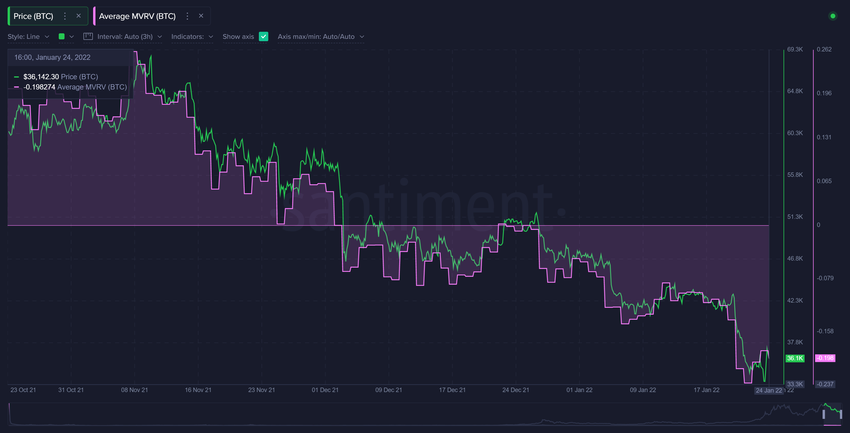Screen dimensions: 850x433
Task: Click the 08 Nov 21 x-axis label
Action: click(132, 390)
